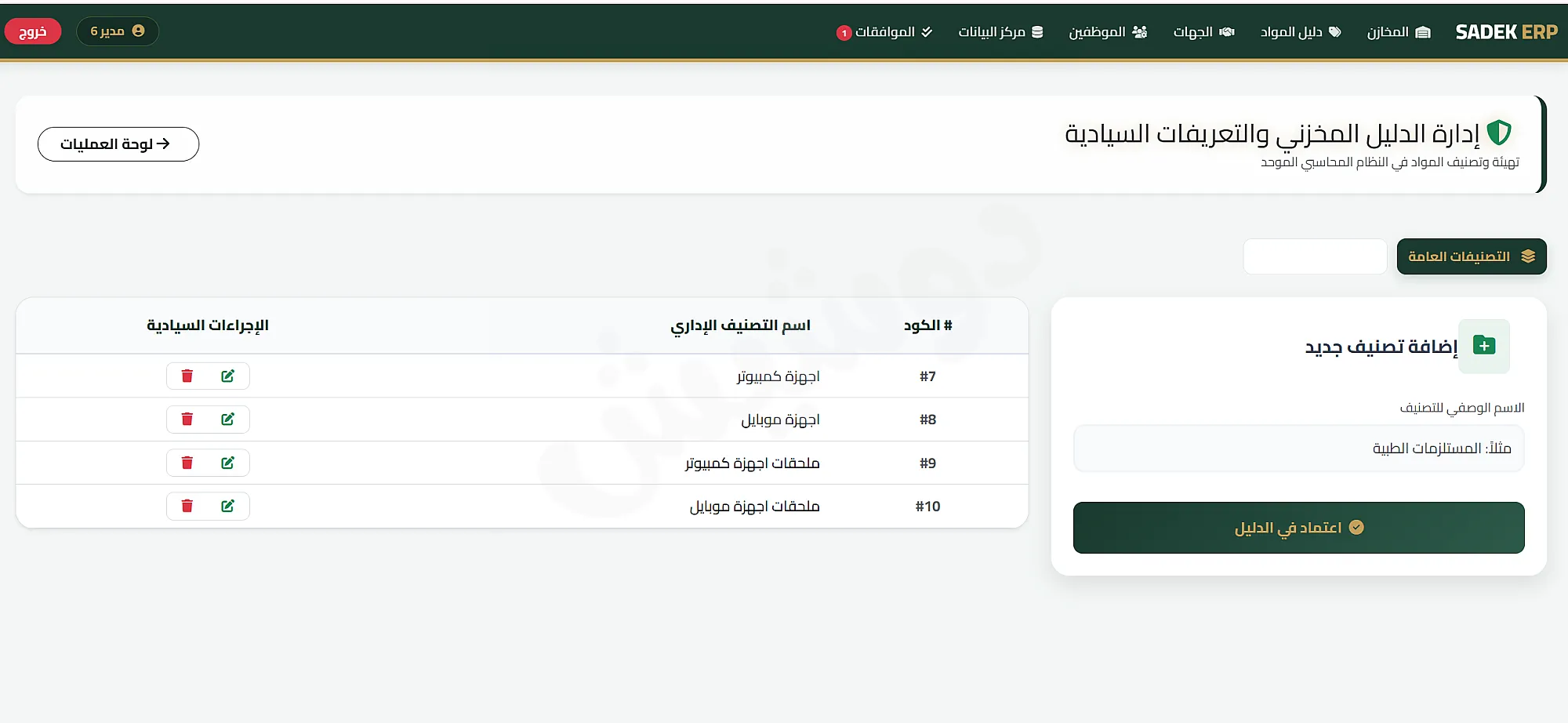Click اعتماد في الدليل submit button

pyautogui.click(x=1298, y=528)
